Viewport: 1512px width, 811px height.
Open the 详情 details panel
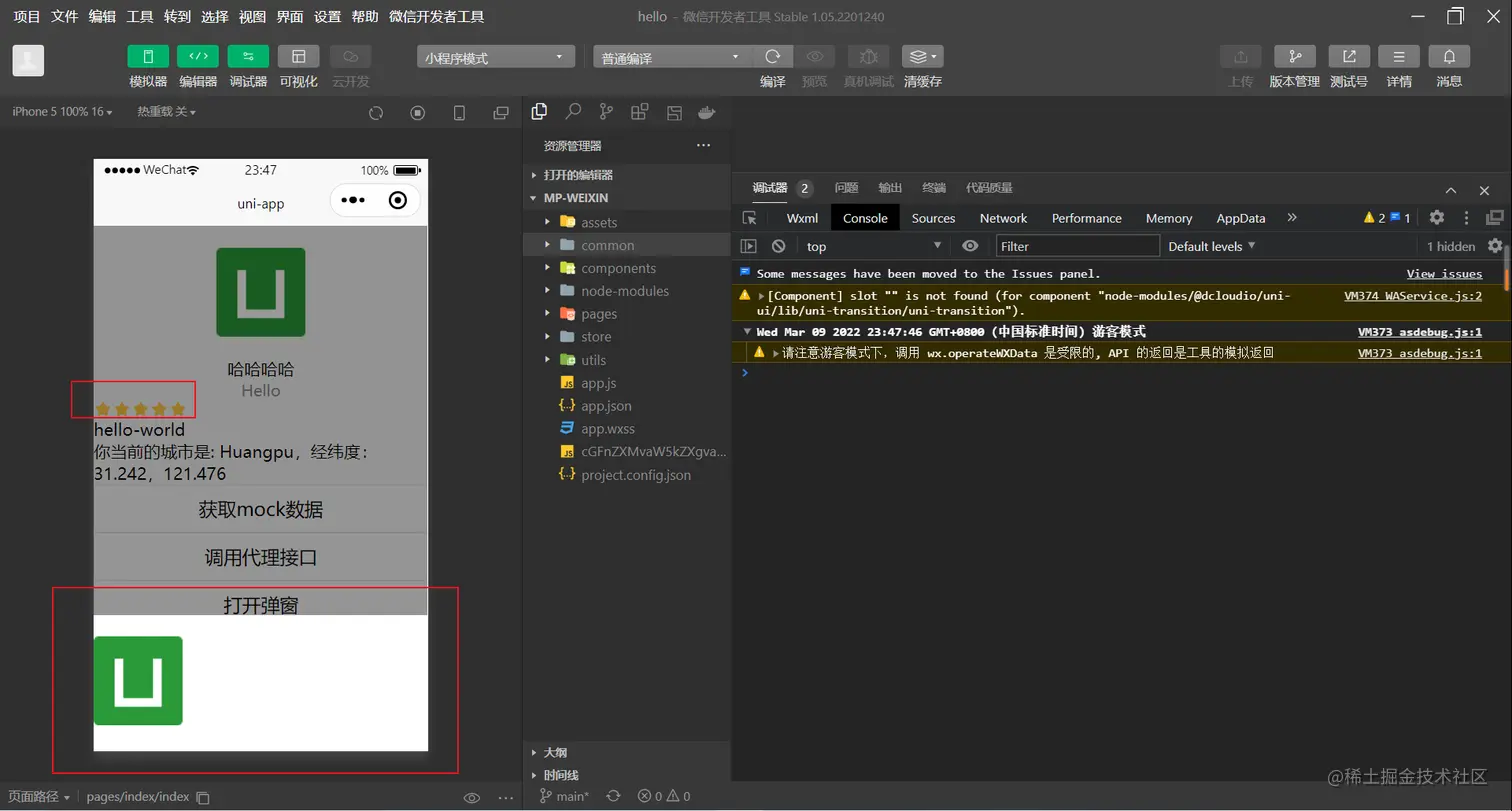pos(1399,56)
